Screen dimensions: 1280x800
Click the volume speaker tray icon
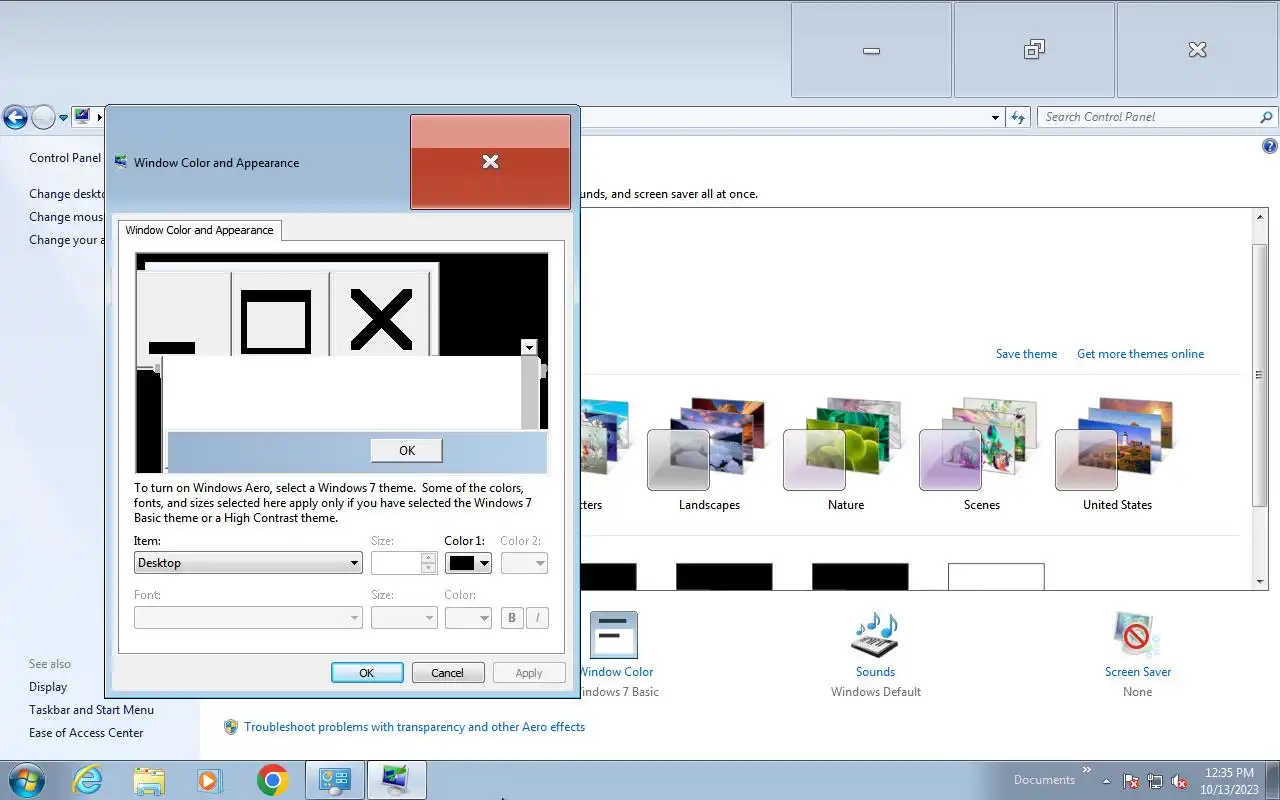tap(1179, 781)
